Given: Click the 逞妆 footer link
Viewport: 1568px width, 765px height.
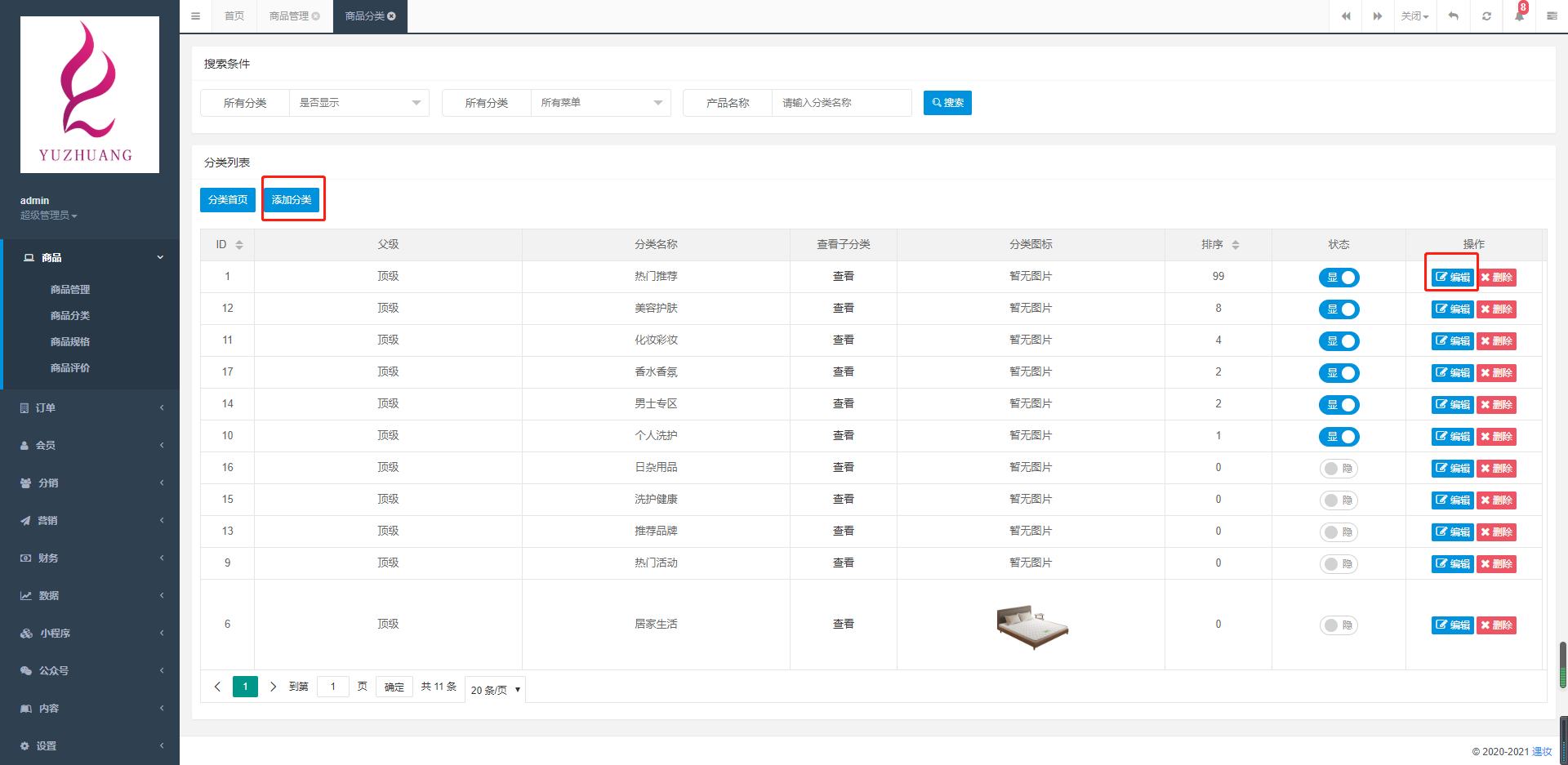Looking at the screenshot, I should click(x=1542, y=752).
